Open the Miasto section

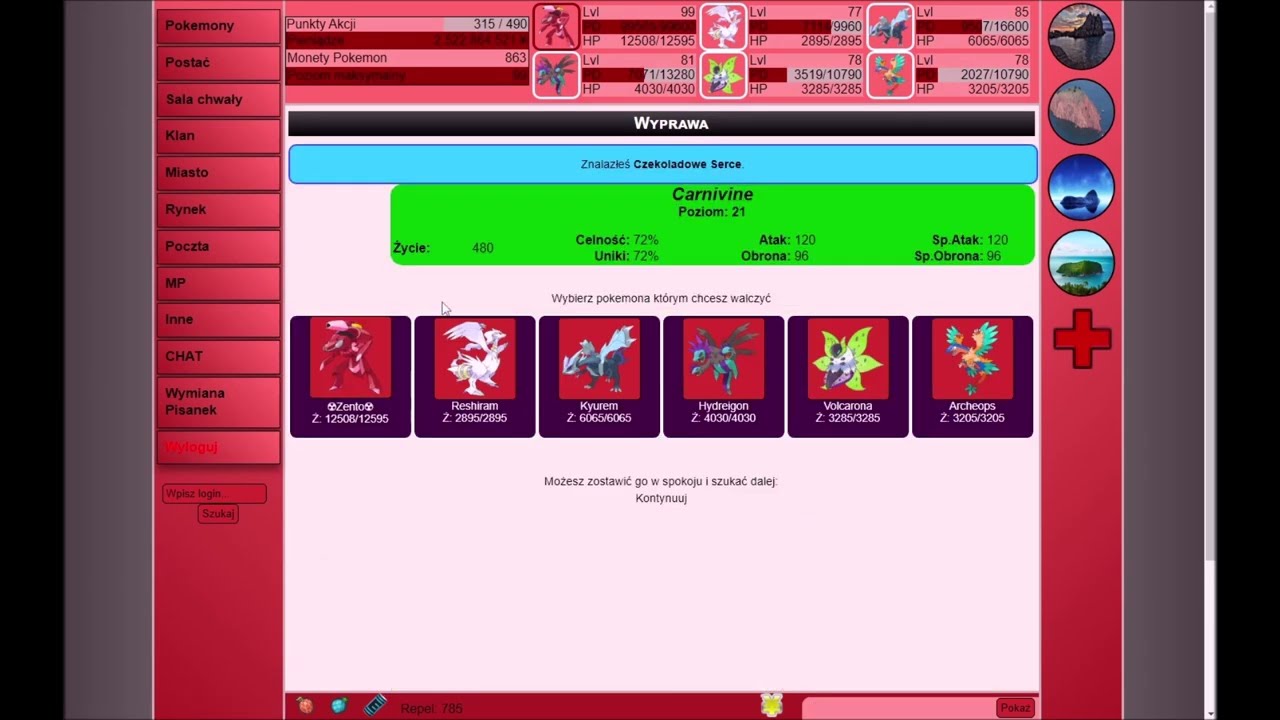(218, 173)
